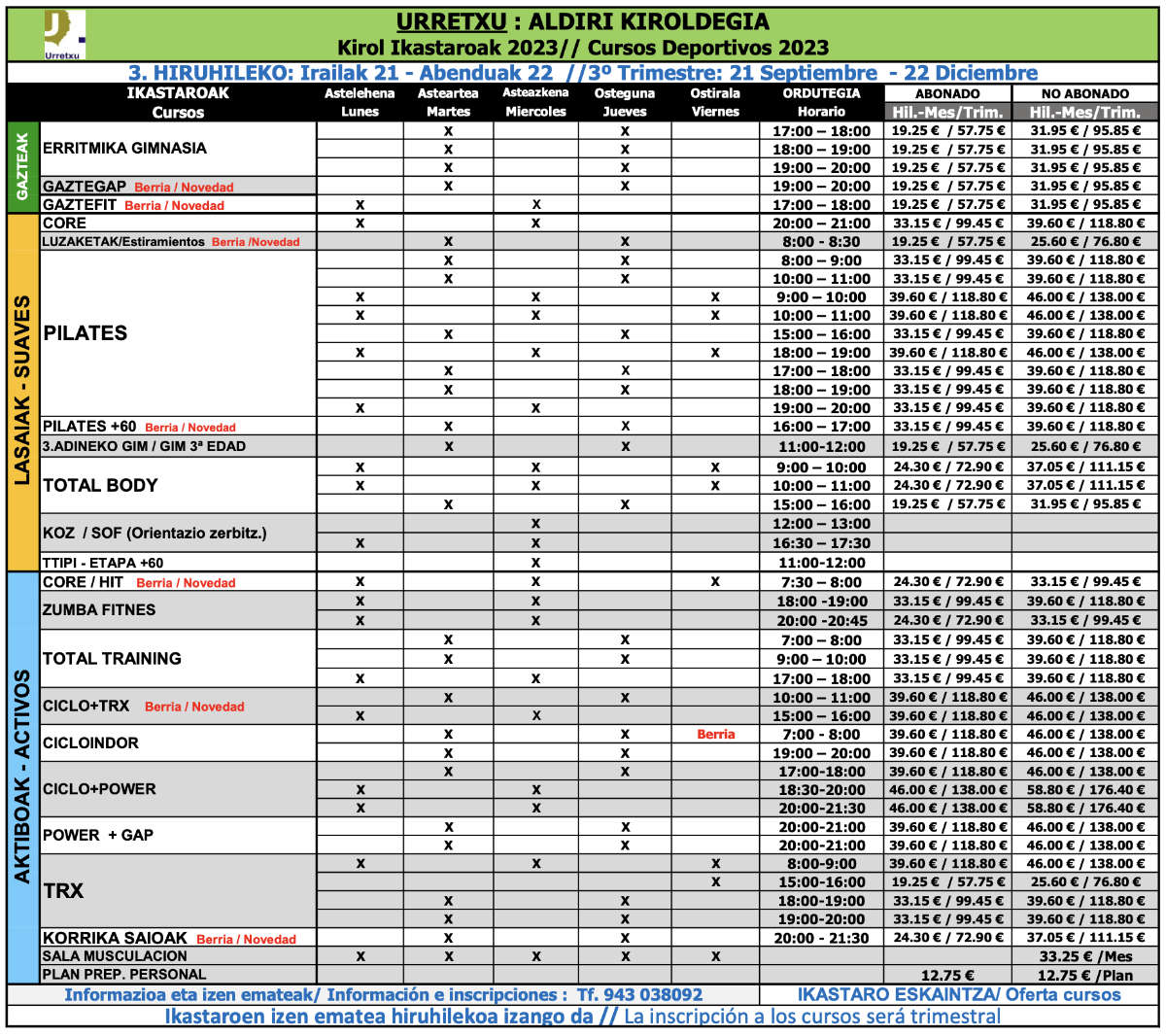Image resolution: width=1166 pixels, height=1036 pixels.
Task: Click the 'PLAN PREP. PERSONAL' row label
Action: click(124, 974)
